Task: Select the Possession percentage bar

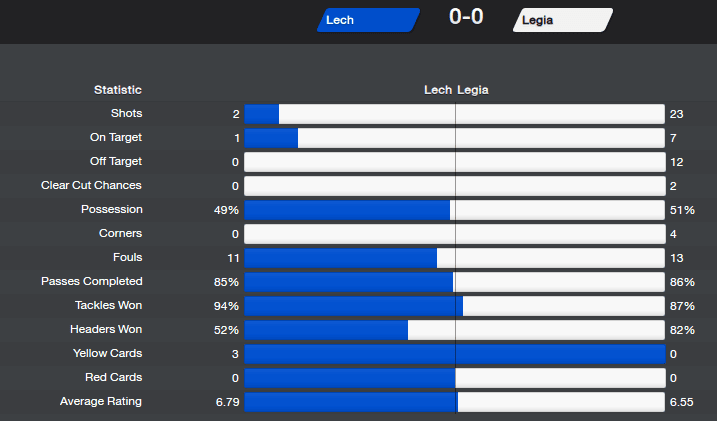Action: click(x=455, y=210)
